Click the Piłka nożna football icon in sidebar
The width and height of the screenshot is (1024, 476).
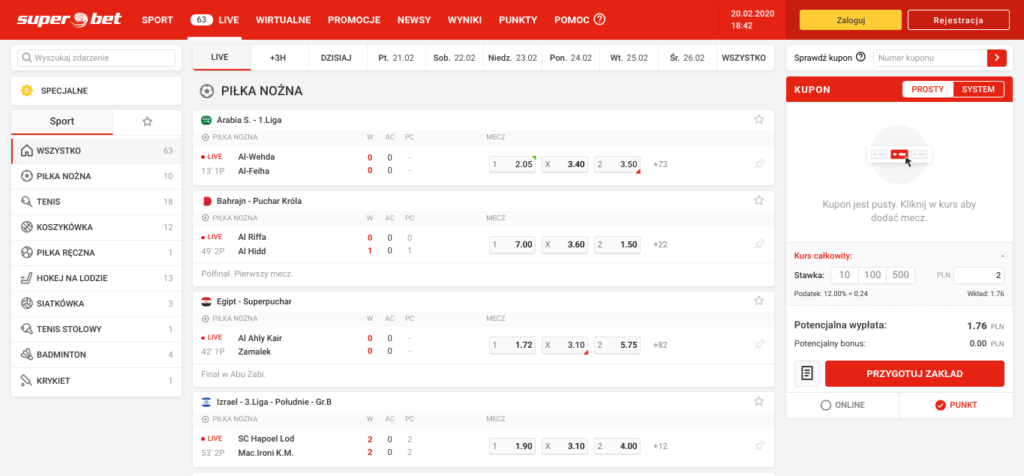[27, 176]
